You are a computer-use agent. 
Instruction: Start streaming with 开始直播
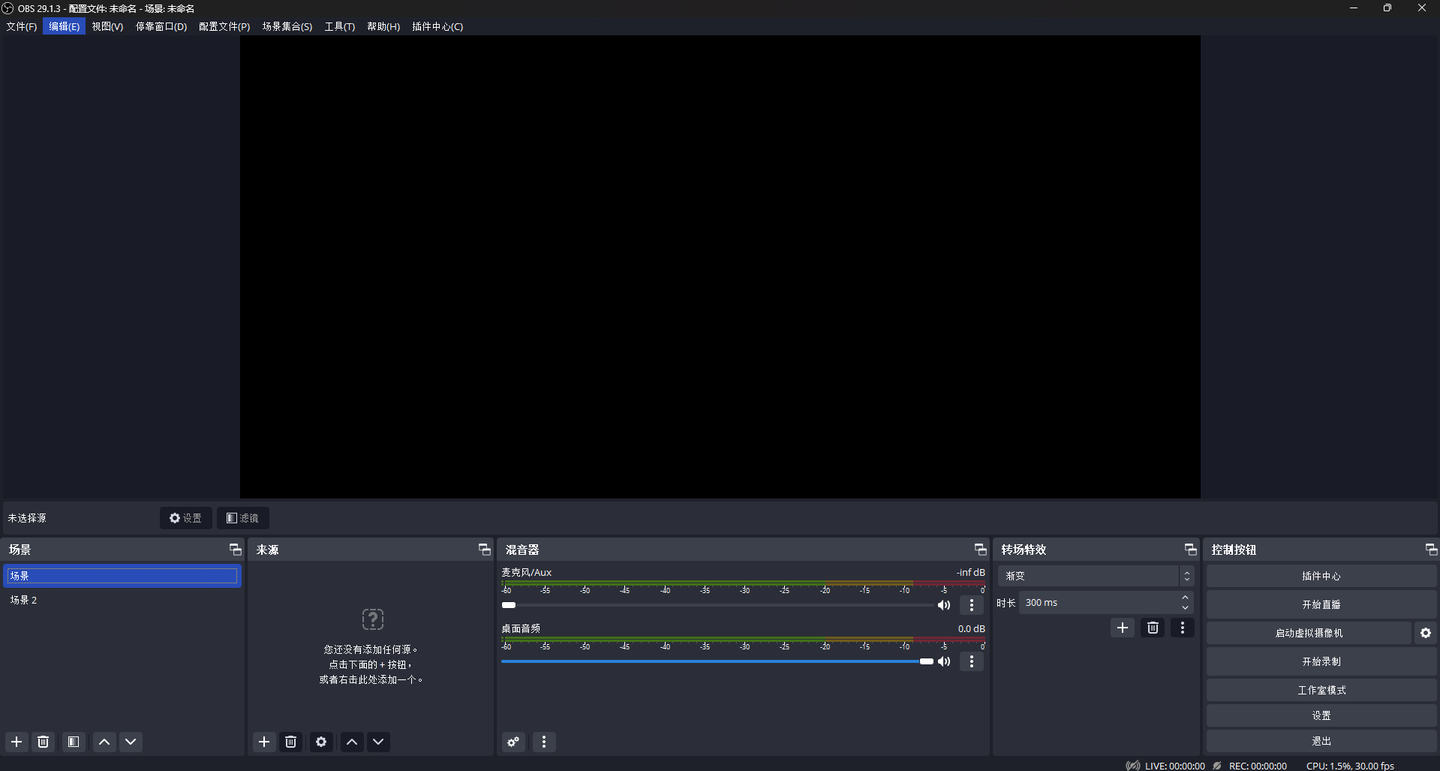tap(1321, 604)
